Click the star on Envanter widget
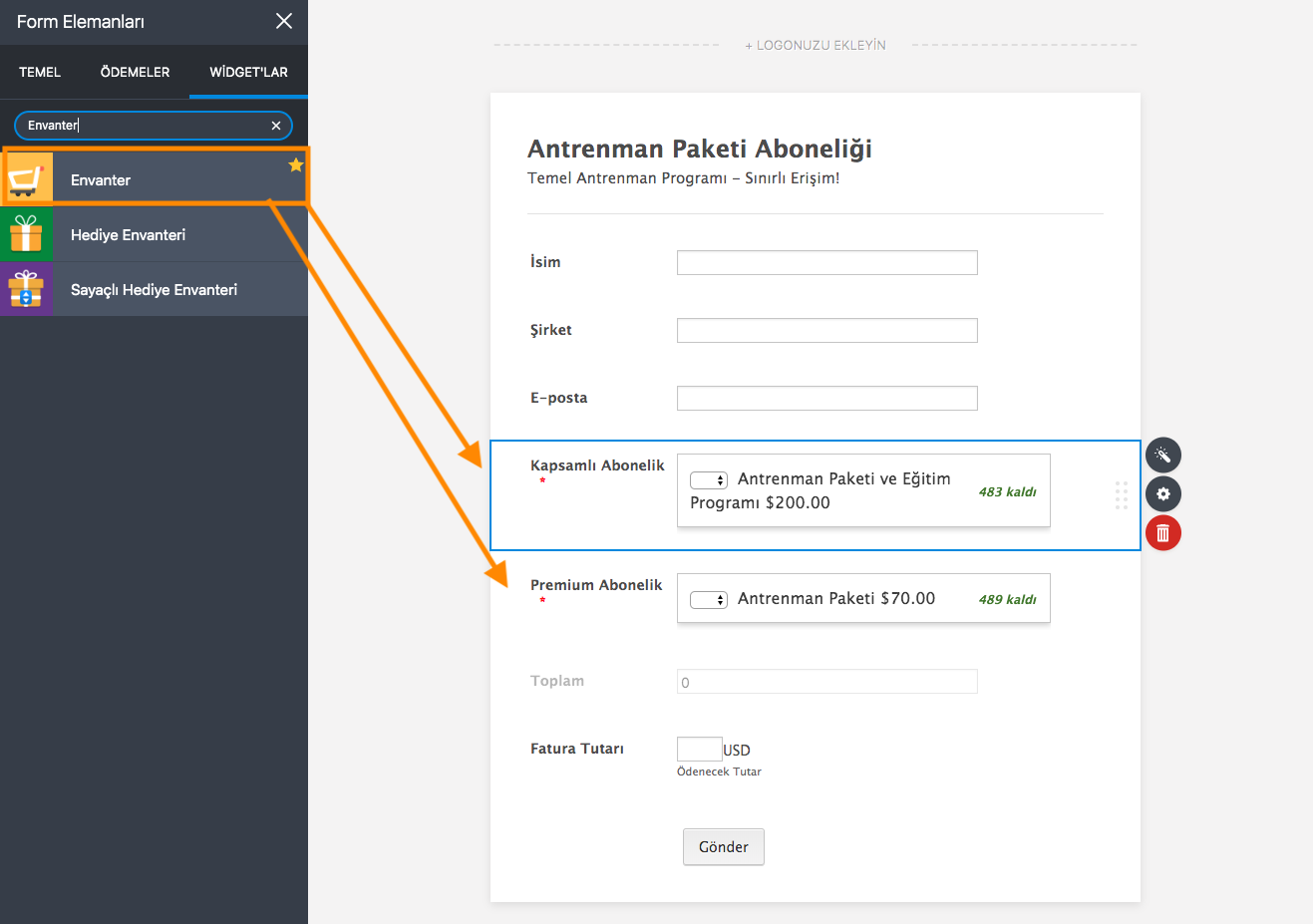This screenshot has height=924, width=1313. click(x=295, y=165)
